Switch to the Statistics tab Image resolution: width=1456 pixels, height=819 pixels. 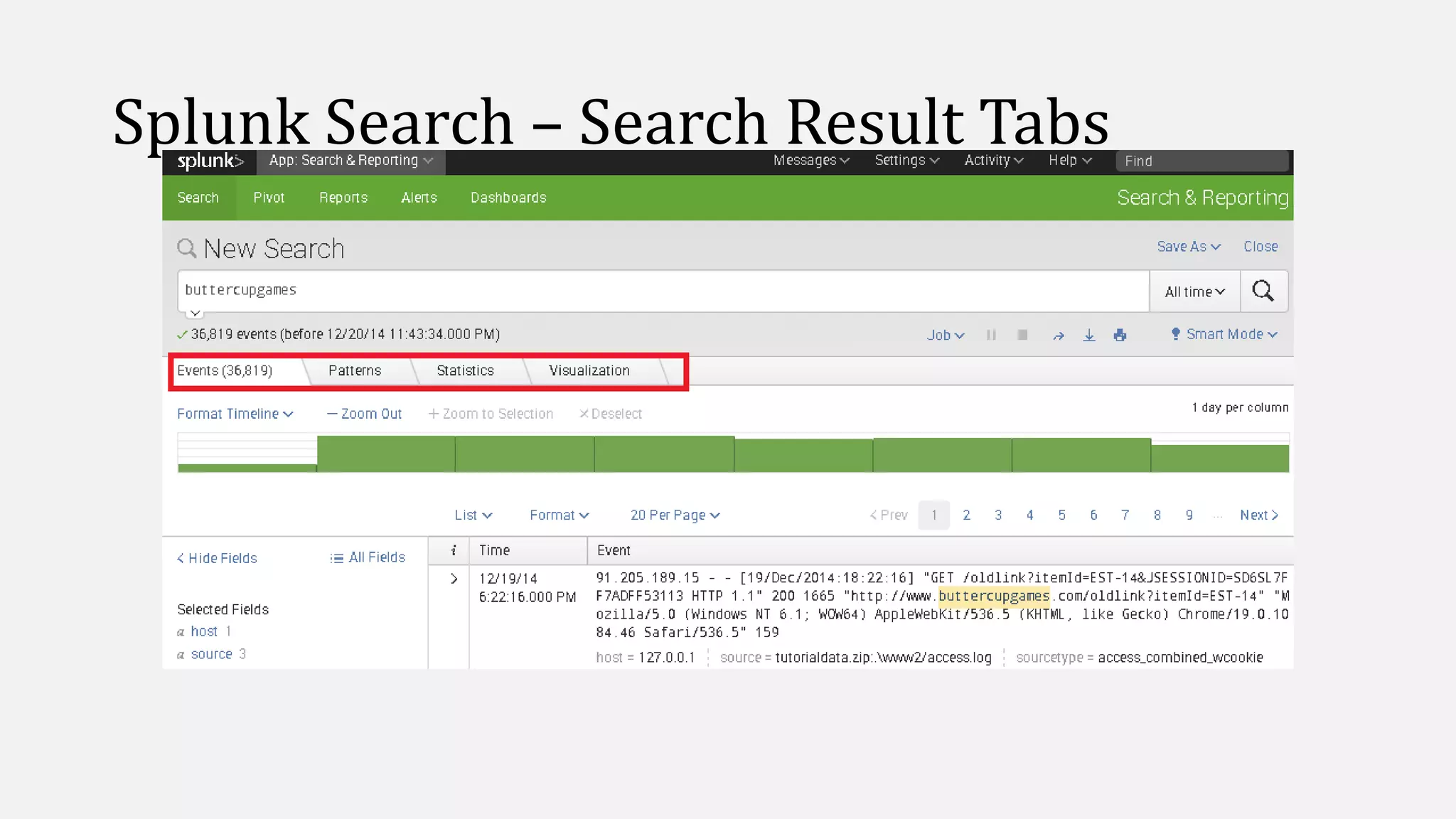(465, 370)
